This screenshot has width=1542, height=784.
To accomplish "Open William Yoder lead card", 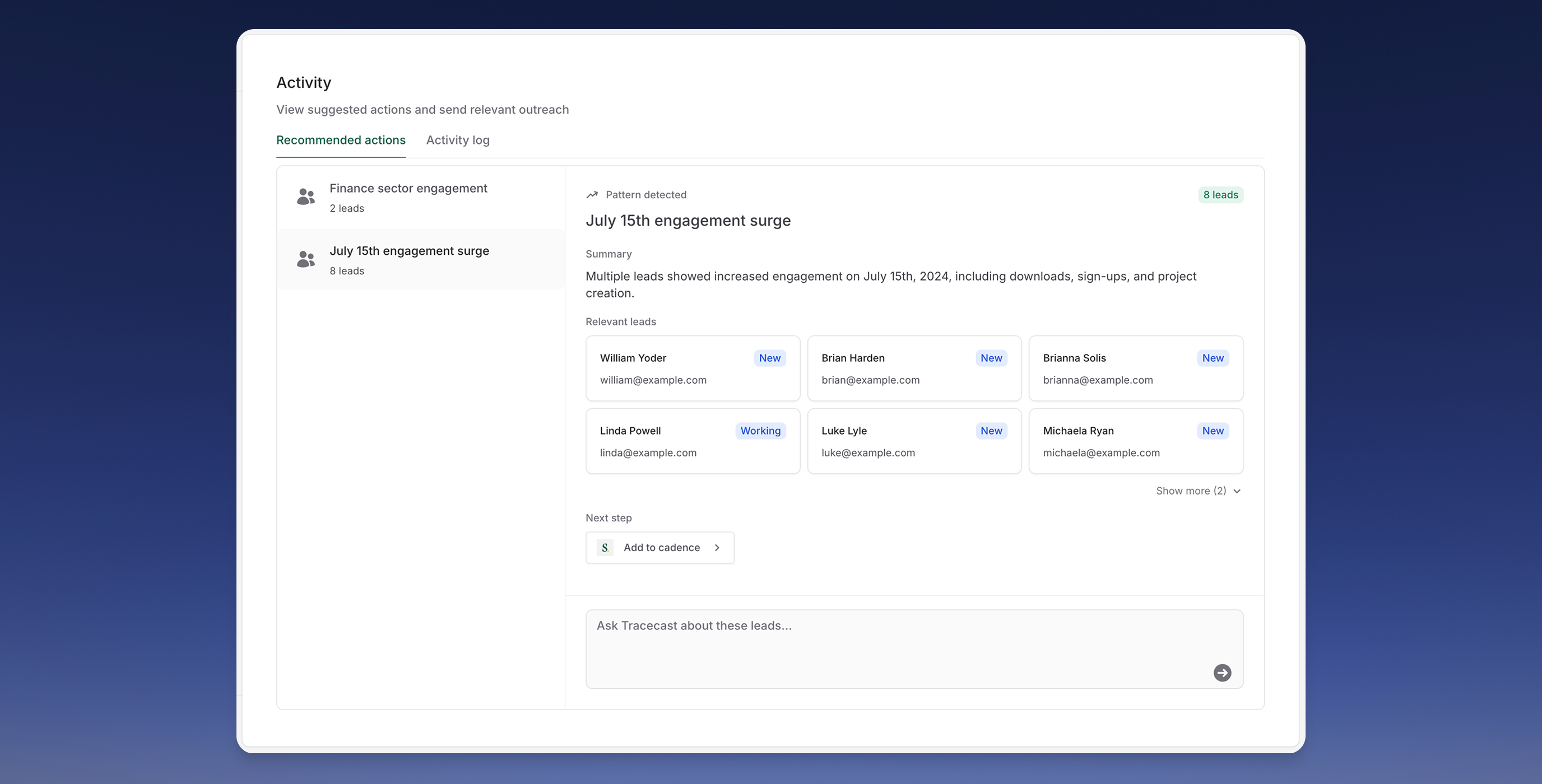I will 692,368.
